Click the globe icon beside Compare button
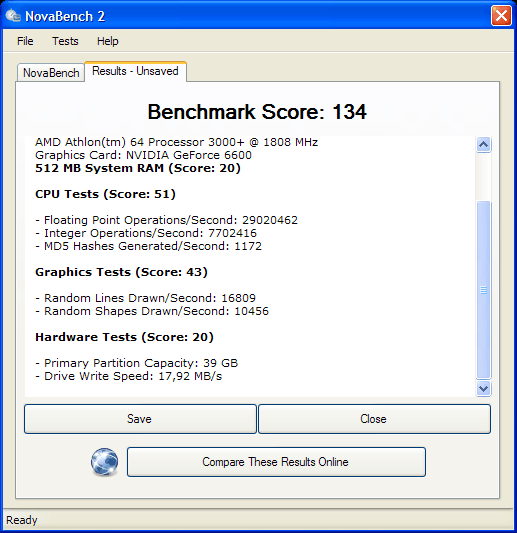Image resolution: width=517 pixels, height=533 pixels. (x=104, y=462)
